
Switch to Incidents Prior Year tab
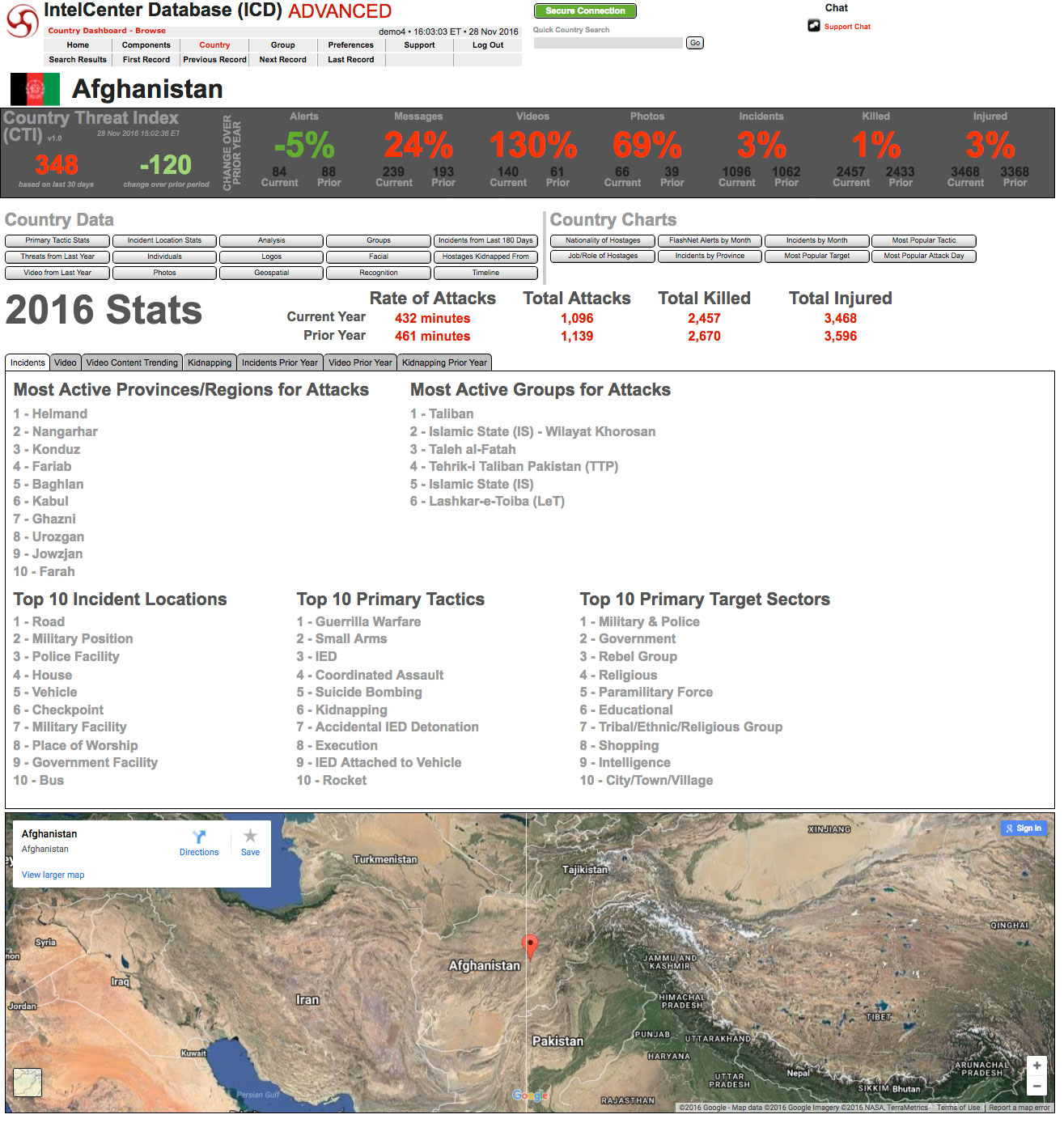tap(280, 363)
